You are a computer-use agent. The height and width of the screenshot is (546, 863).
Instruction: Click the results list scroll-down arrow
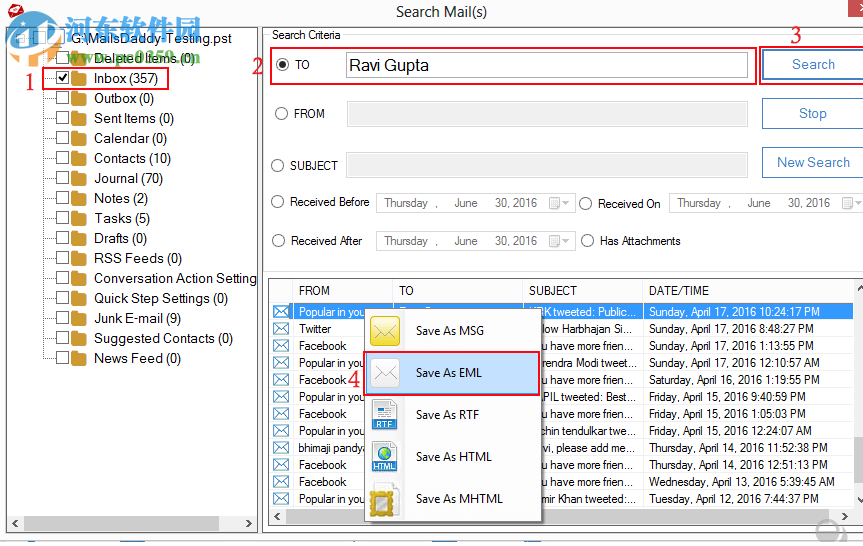(859, 500)
